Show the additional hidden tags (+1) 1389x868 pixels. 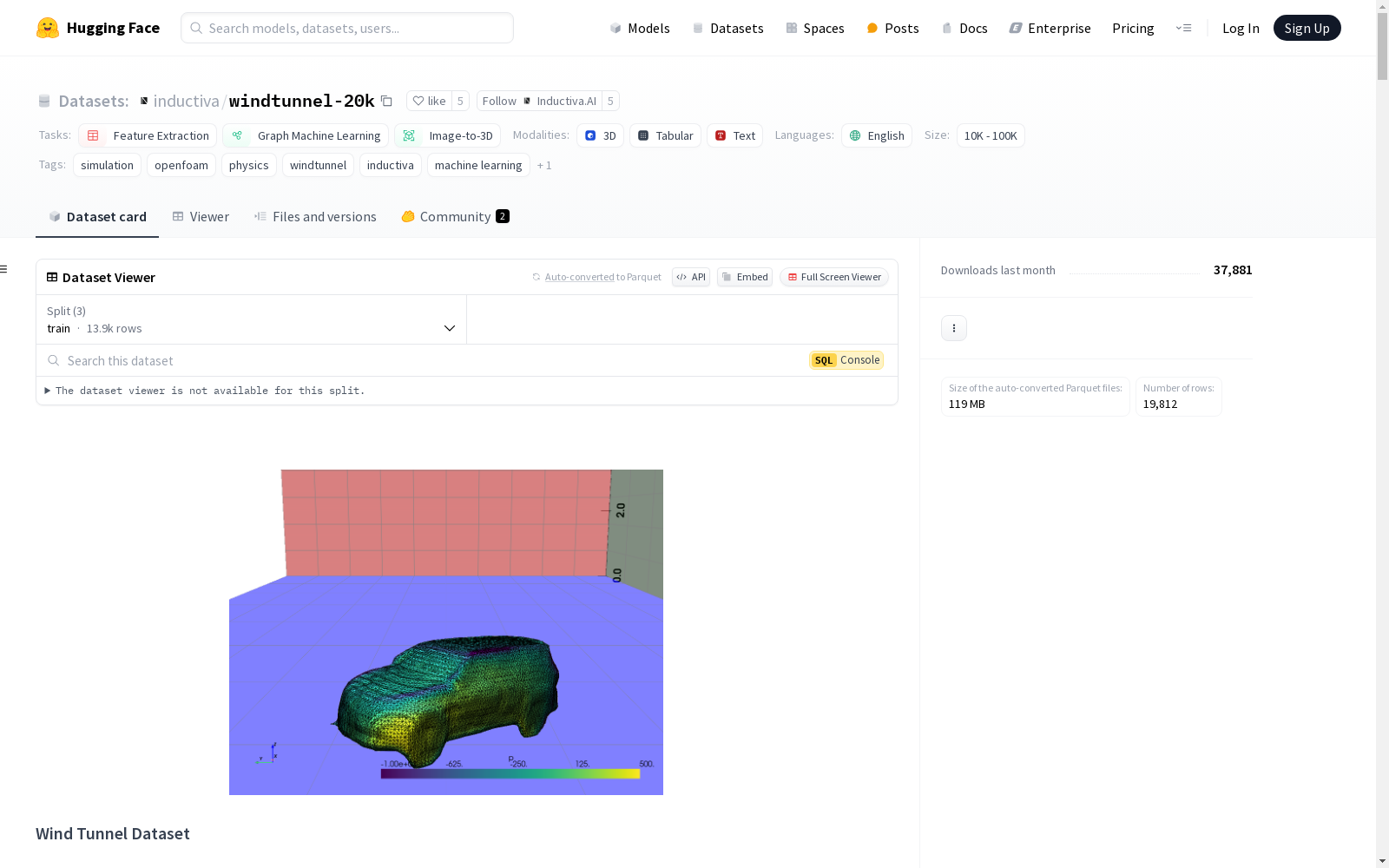[544, 165]
